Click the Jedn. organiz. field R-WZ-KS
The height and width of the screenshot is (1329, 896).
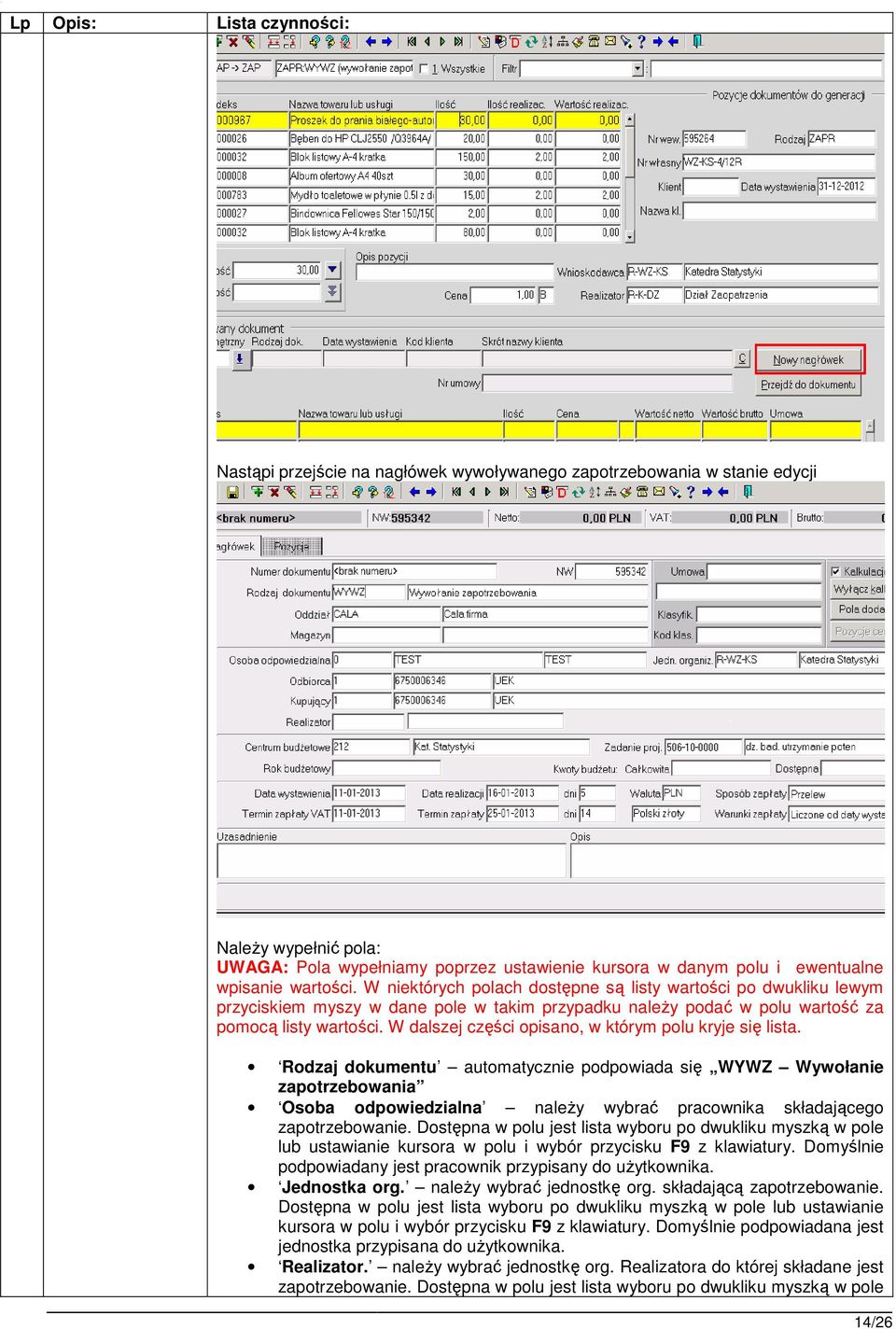click(x=754, y=660)
